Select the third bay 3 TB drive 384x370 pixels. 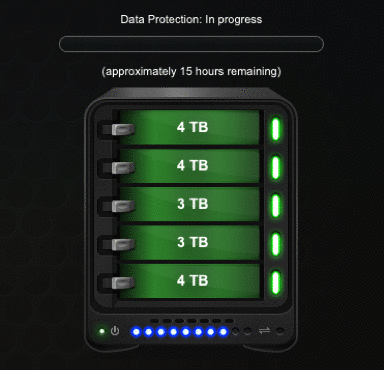[189, 204]
